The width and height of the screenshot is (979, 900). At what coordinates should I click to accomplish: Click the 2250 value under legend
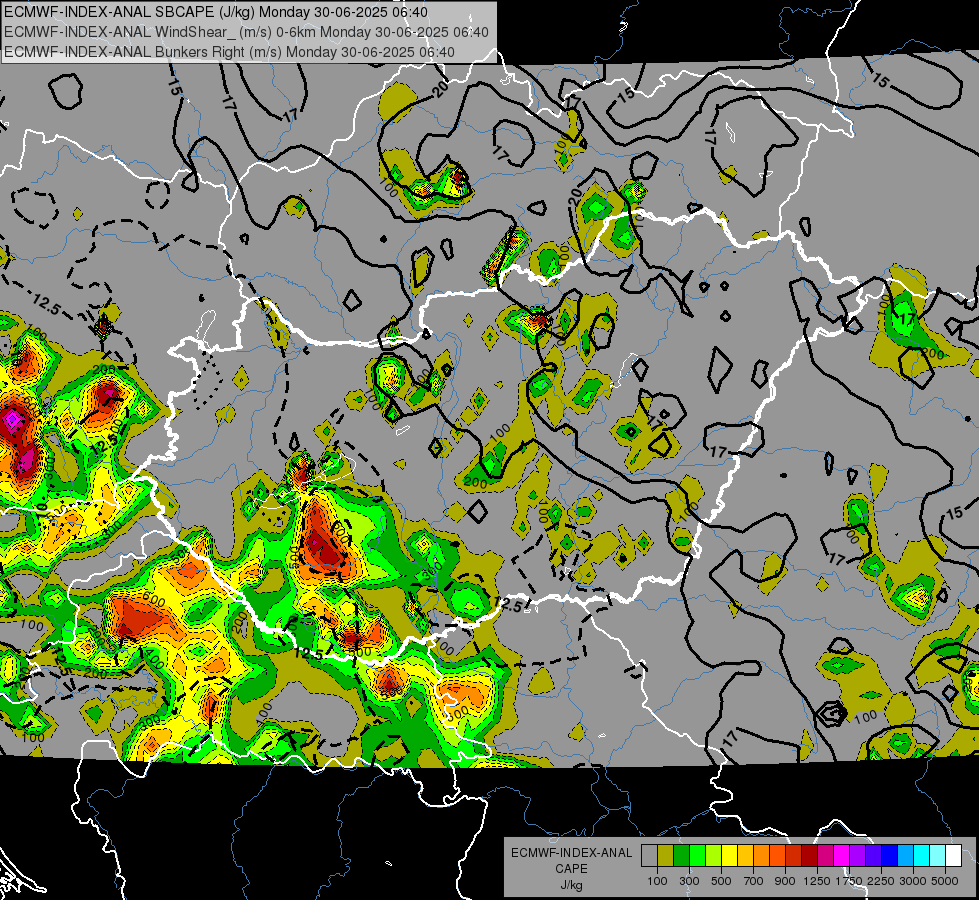881,881
